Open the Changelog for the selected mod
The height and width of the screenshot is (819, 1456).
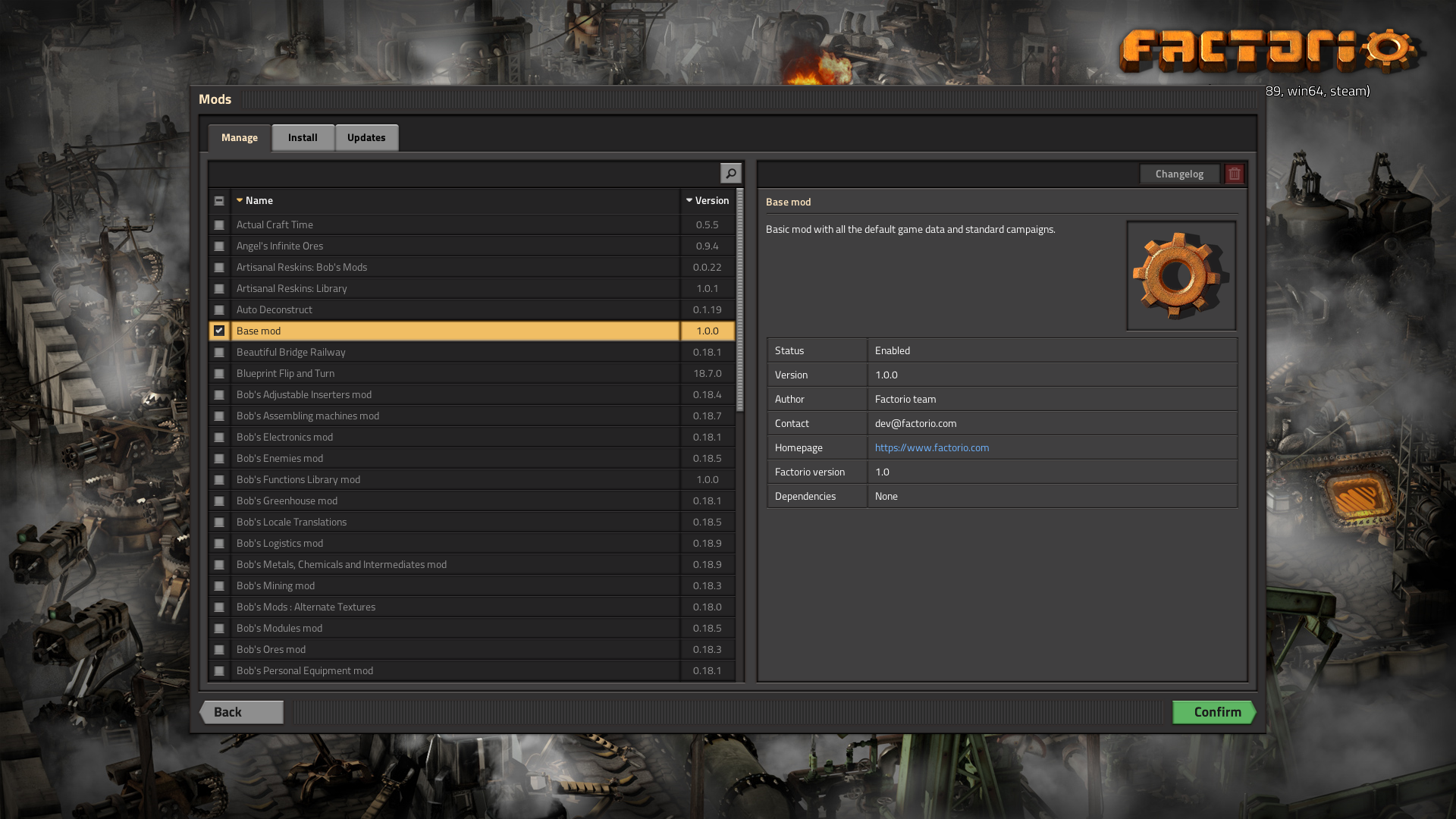[x=1179, y=174]
